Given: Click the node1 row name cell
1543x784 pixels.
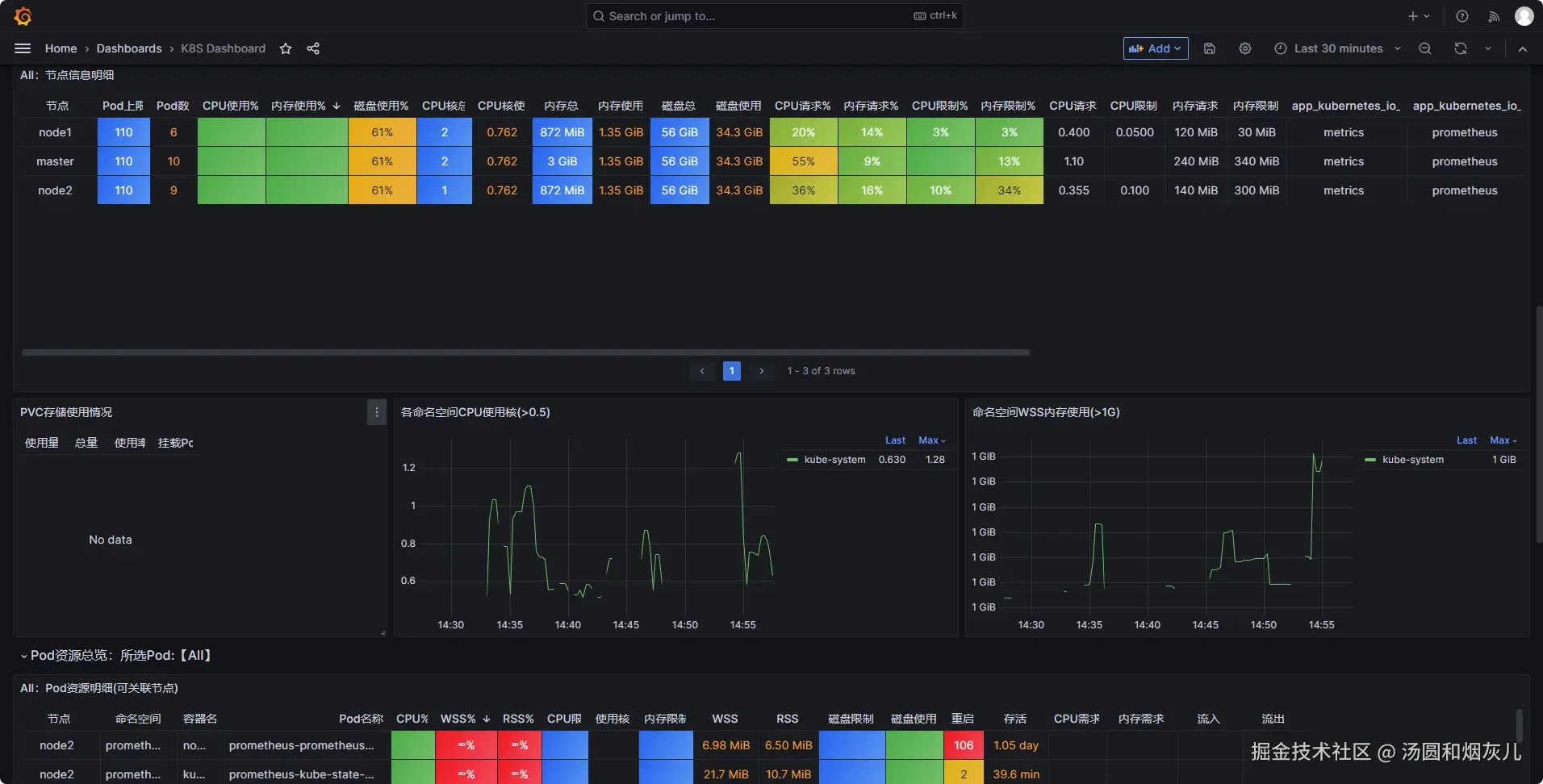Looking at the screenshot, I should (x=55, y=132).
